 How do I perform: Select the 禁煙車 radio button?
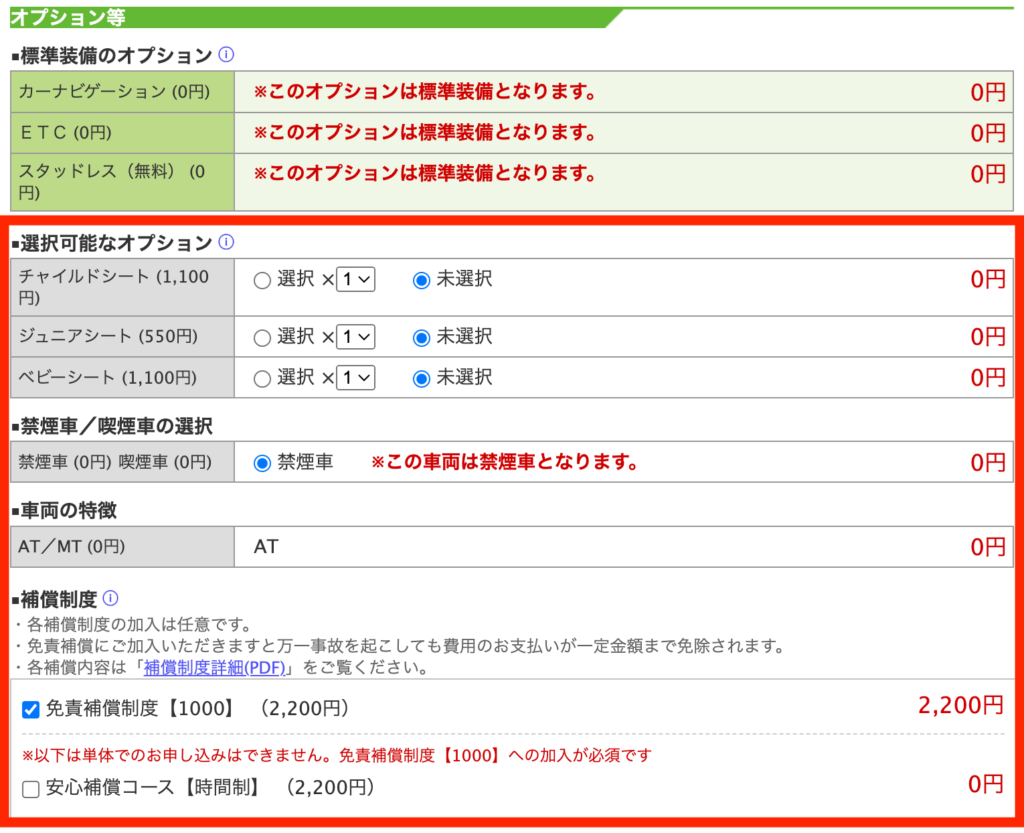262,463
